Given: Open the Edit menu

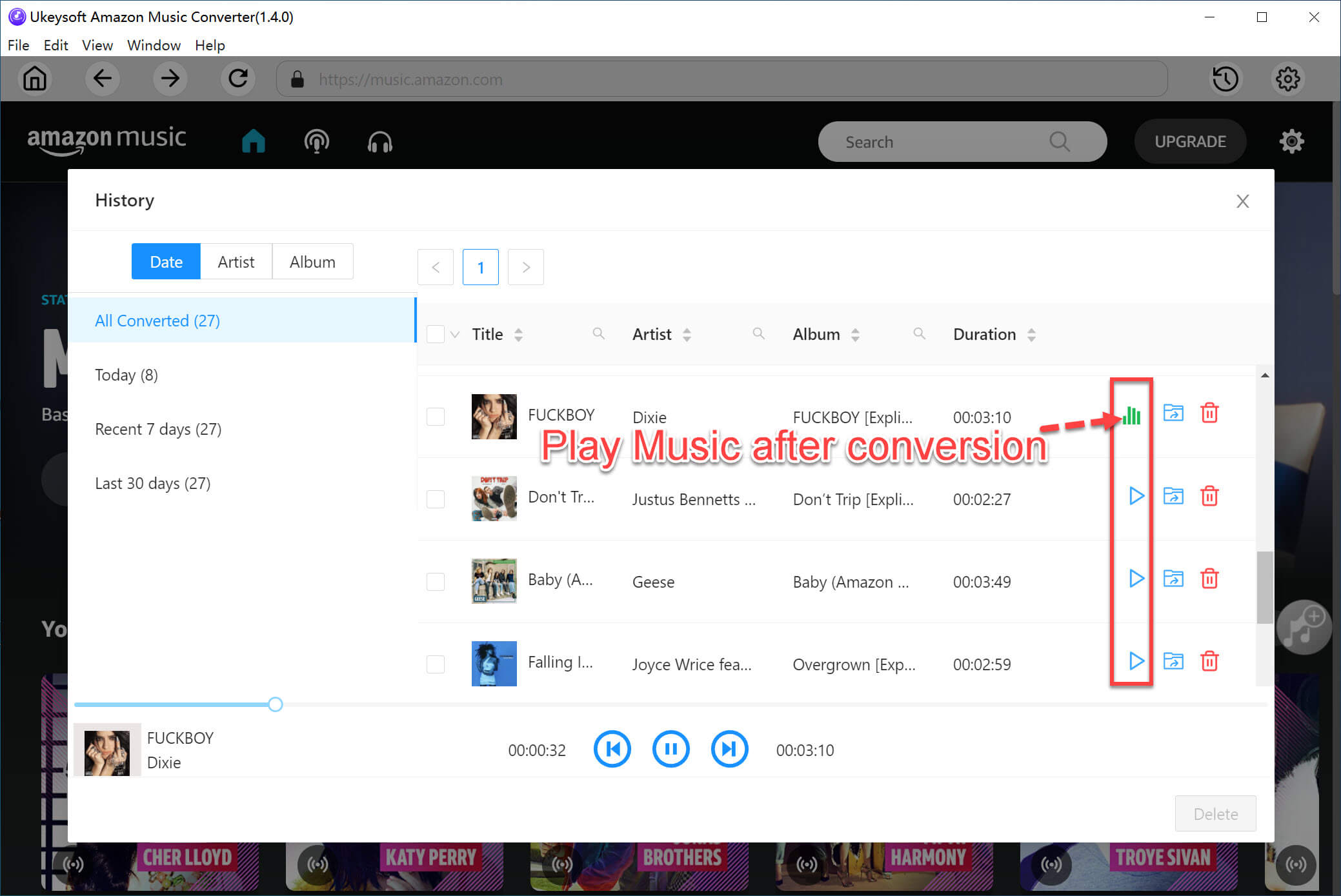Looking at the screenshot, I should click(x=56, y=45).
